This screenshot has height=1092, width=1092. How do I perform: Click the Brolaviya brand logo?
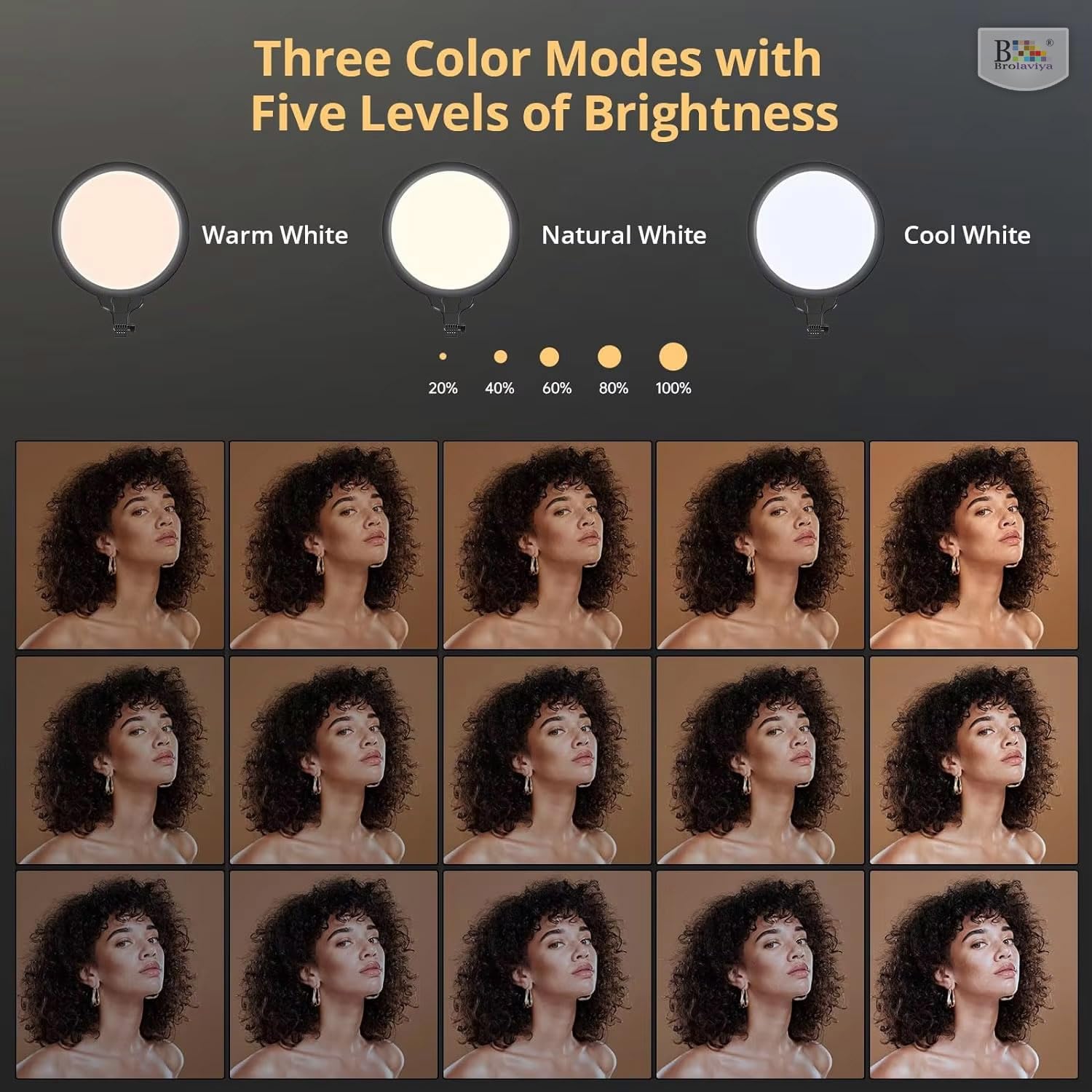pos(1023,58)
